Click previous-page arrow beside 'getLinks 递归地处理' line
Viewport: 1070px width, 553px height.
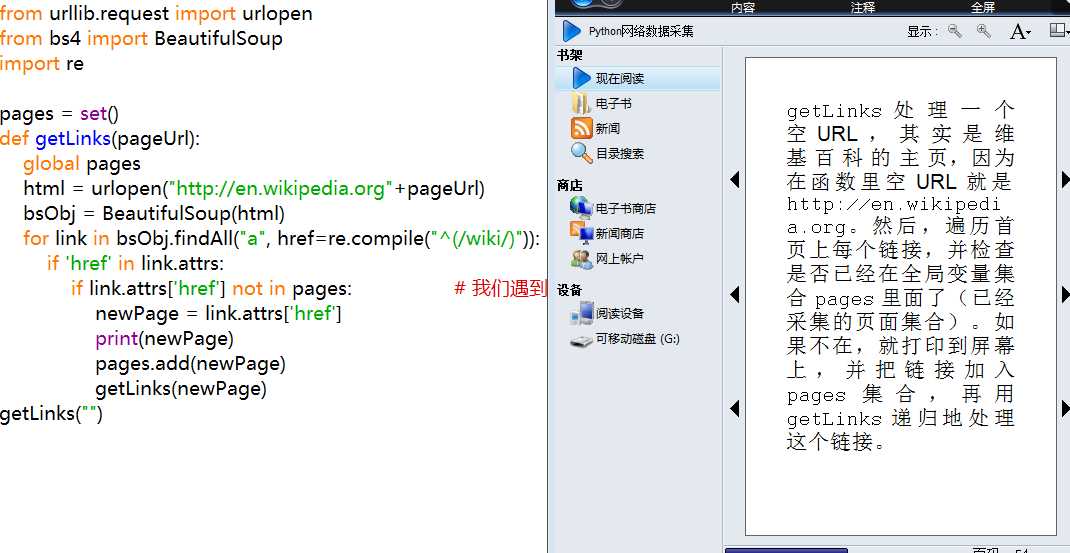coord(734,409)
